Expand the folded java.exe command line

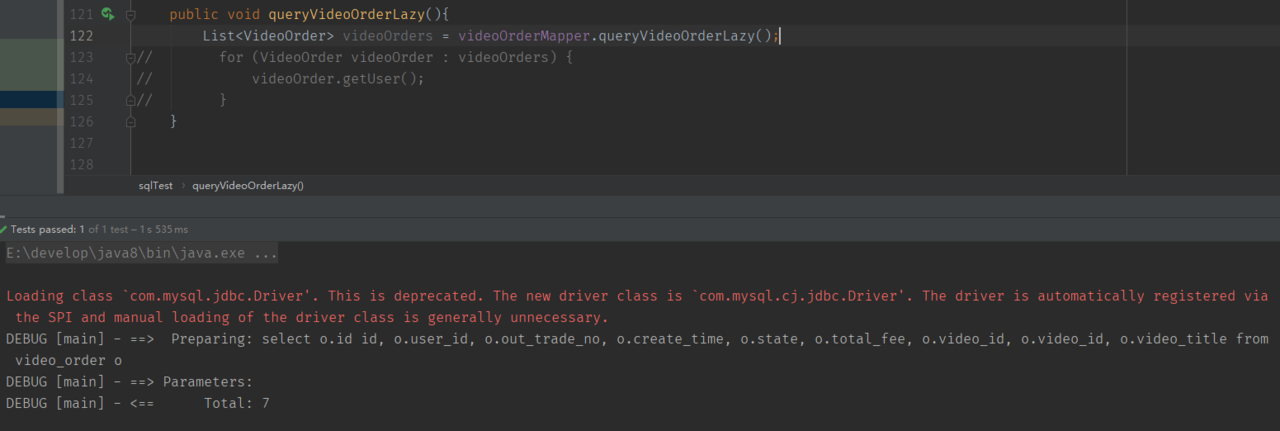coord(142,254)
